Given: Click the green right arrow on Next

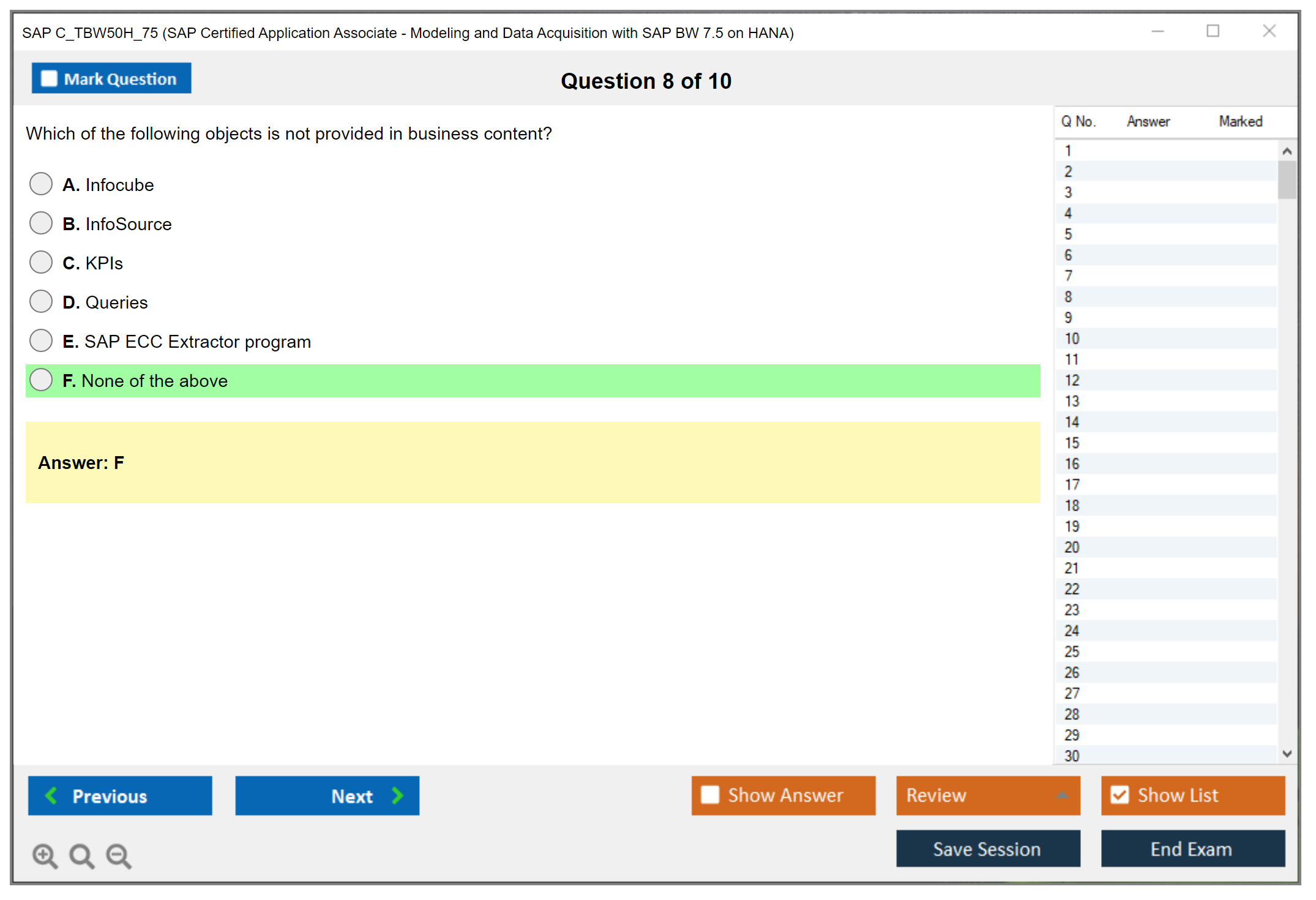Looking at the screenshot, I should 397,795.
